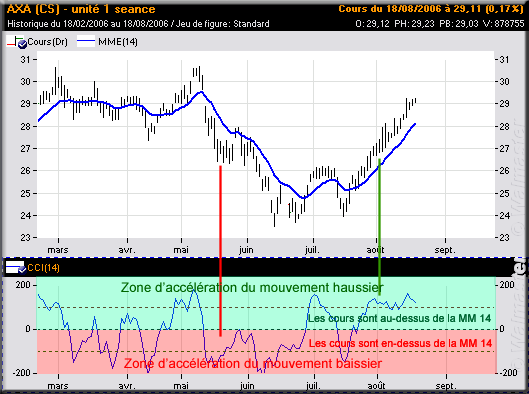Click the 'sept.' label on price chart axis
Image resolution: width=529 pixels, height=394 pixels.
(445, 250)
